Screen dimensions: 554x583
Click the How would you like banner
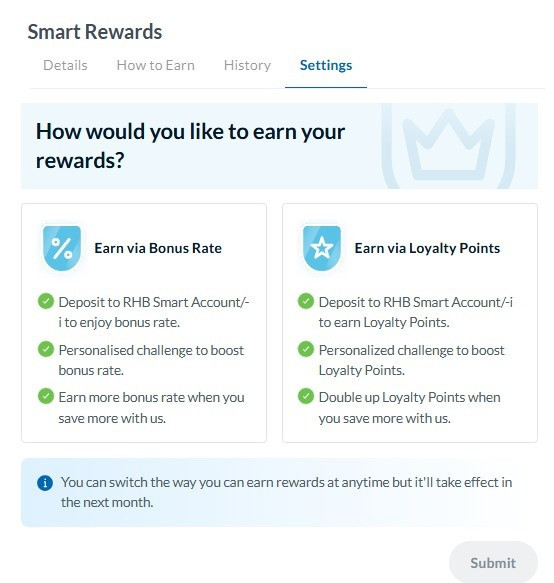pos(280,146)
